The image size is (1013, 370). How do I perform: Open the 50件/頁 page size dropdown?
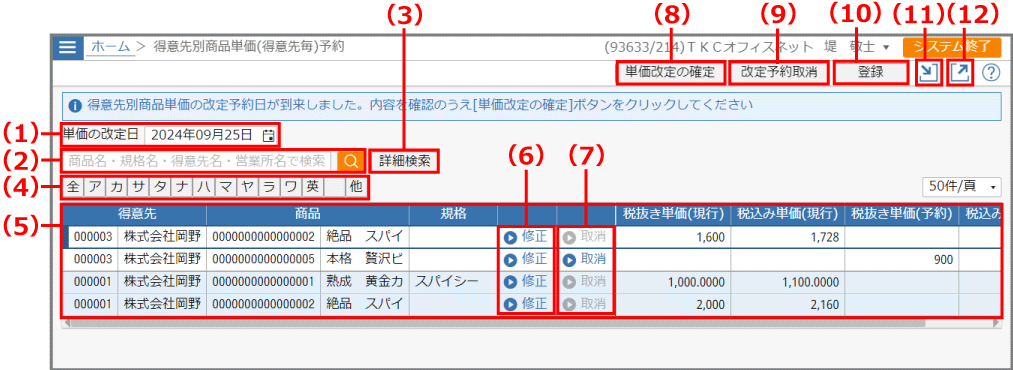[x=961, y=187]
